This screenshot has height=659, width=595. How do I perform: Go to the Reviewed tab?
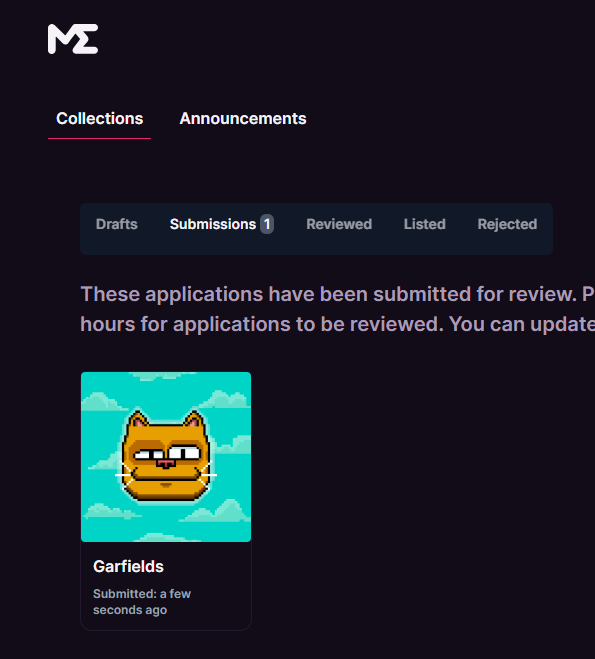pos(339,224)
